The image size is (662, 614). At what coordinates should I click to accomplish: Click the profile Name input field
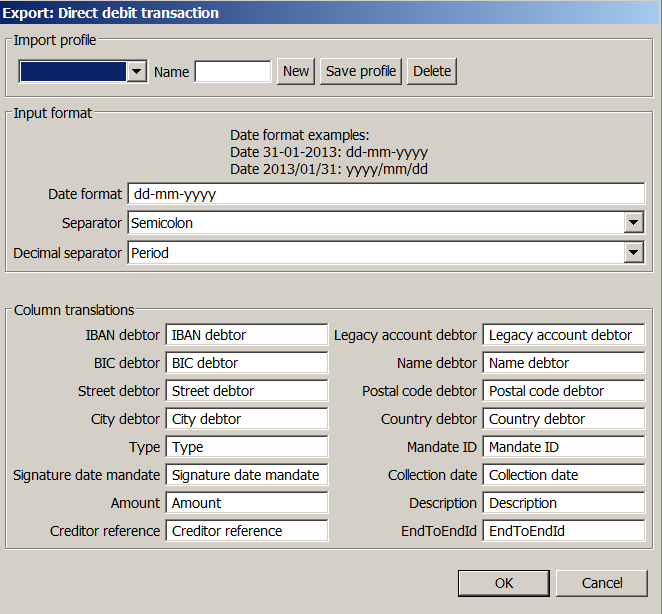(x=233, y=71)
